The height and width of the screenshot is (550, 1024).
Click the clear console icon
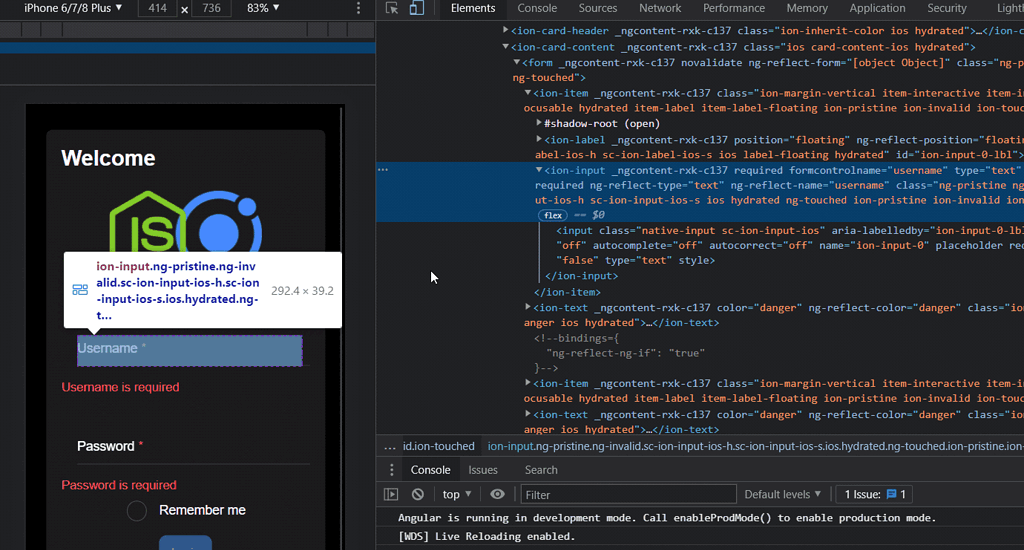418,494
